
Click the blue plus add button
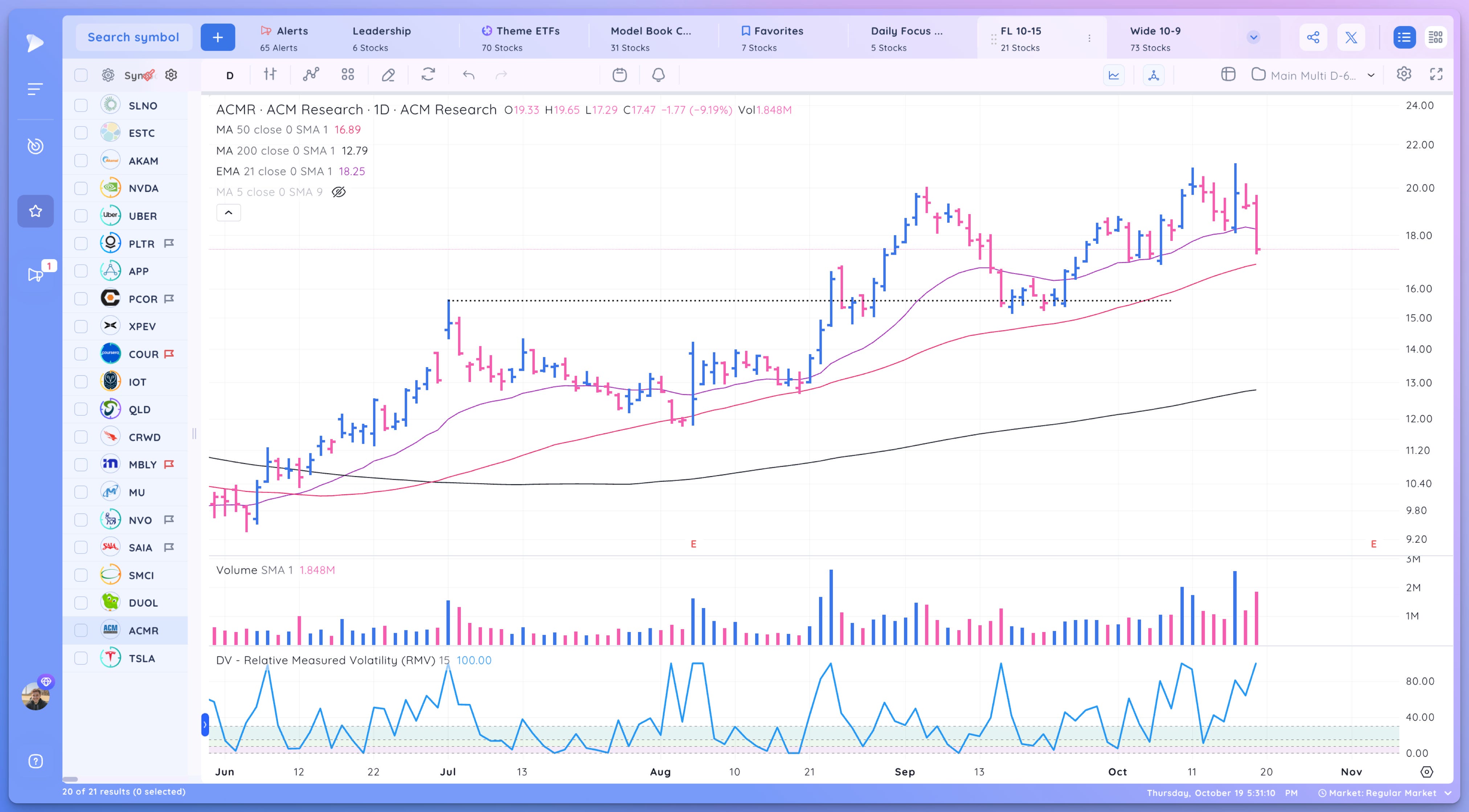pos(218,38)
